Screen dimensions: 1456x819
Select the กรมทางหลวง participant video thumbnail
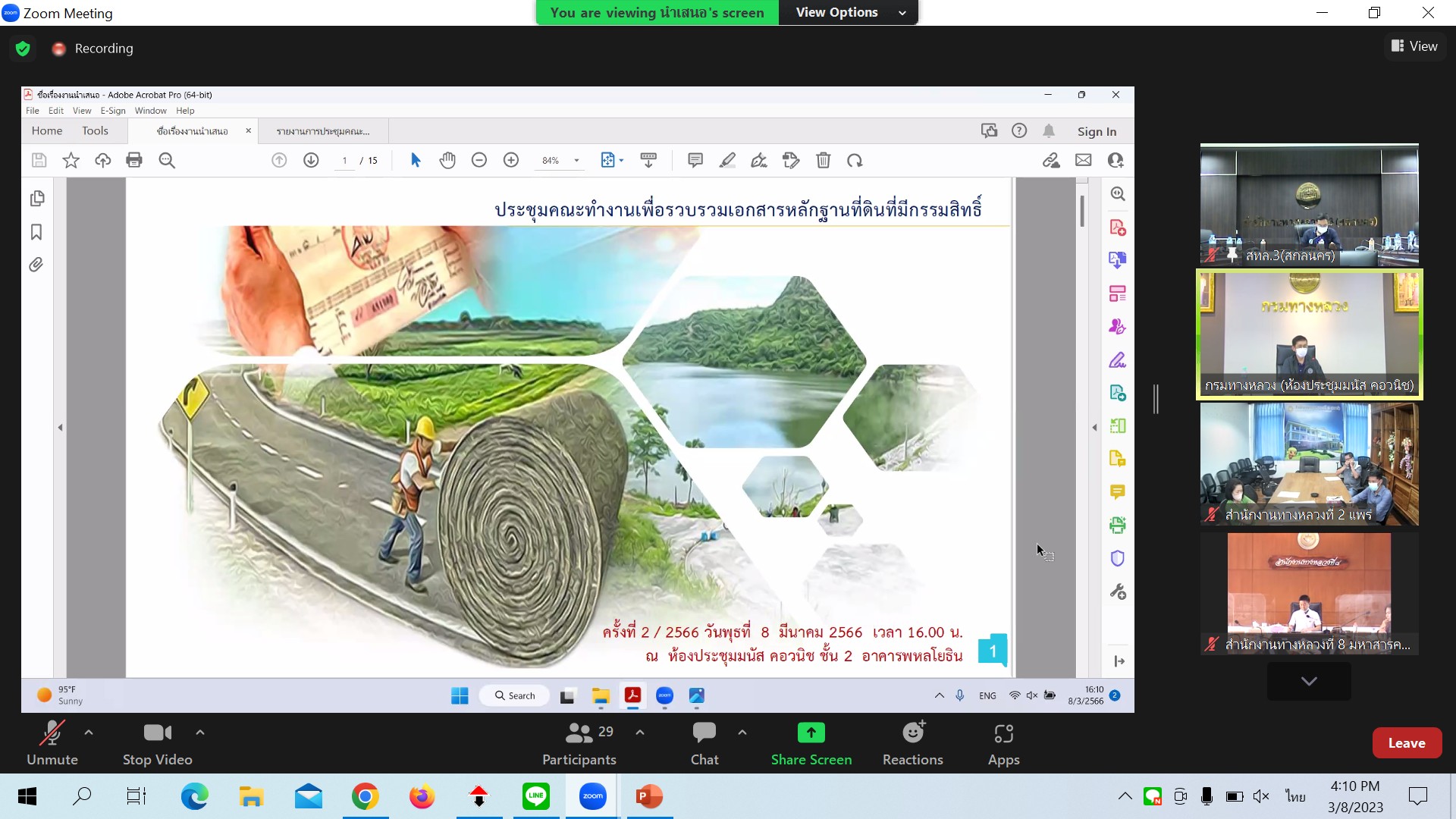(1309, 334)
